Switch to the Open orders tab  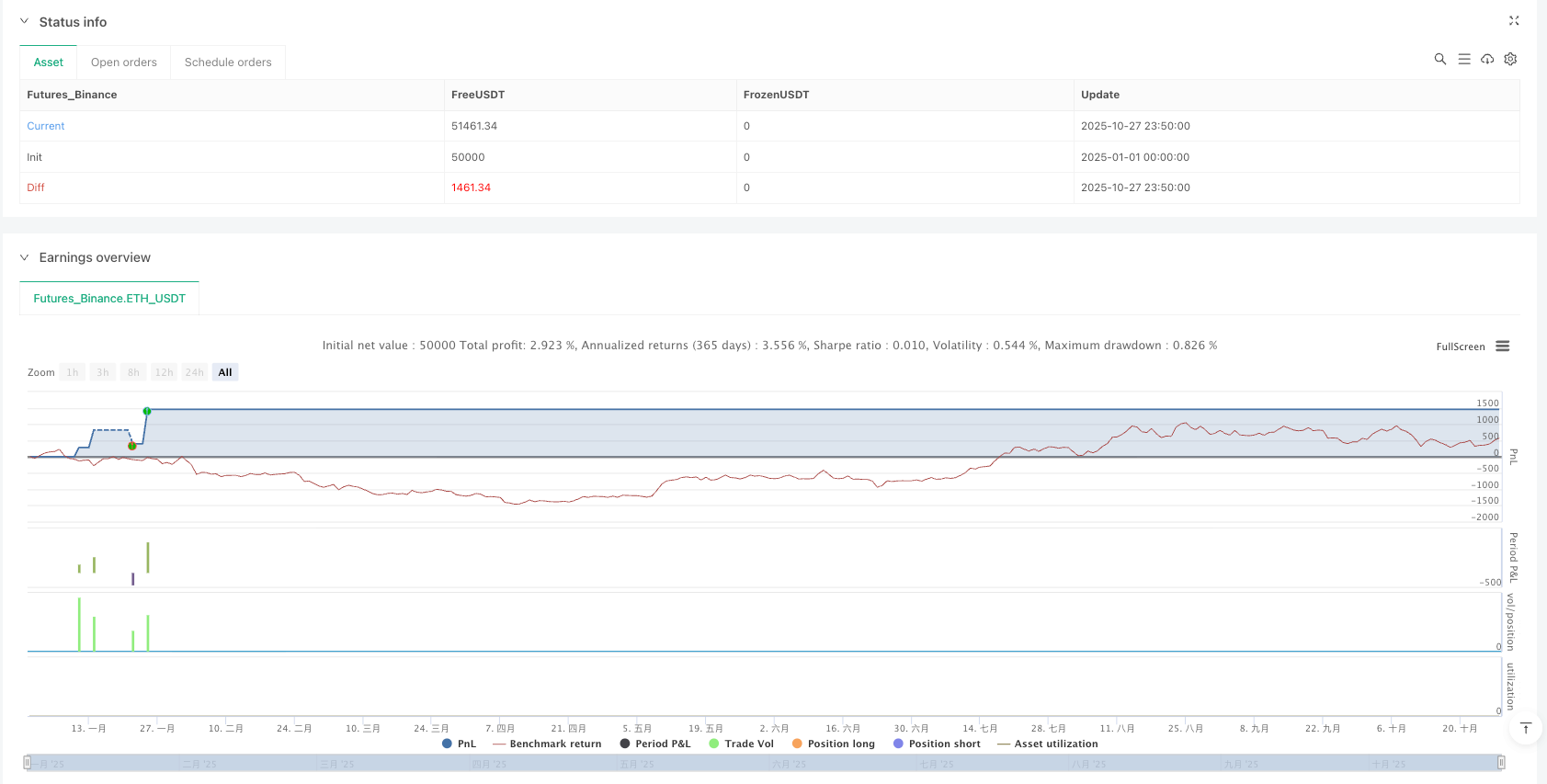click(123, 62)
